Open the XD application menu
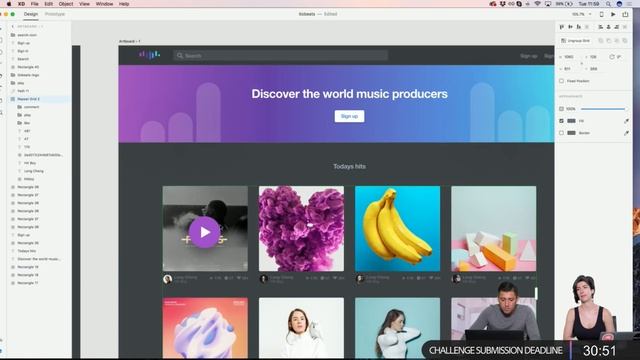This screenshot has height=360, width=640. click(21, 4)
